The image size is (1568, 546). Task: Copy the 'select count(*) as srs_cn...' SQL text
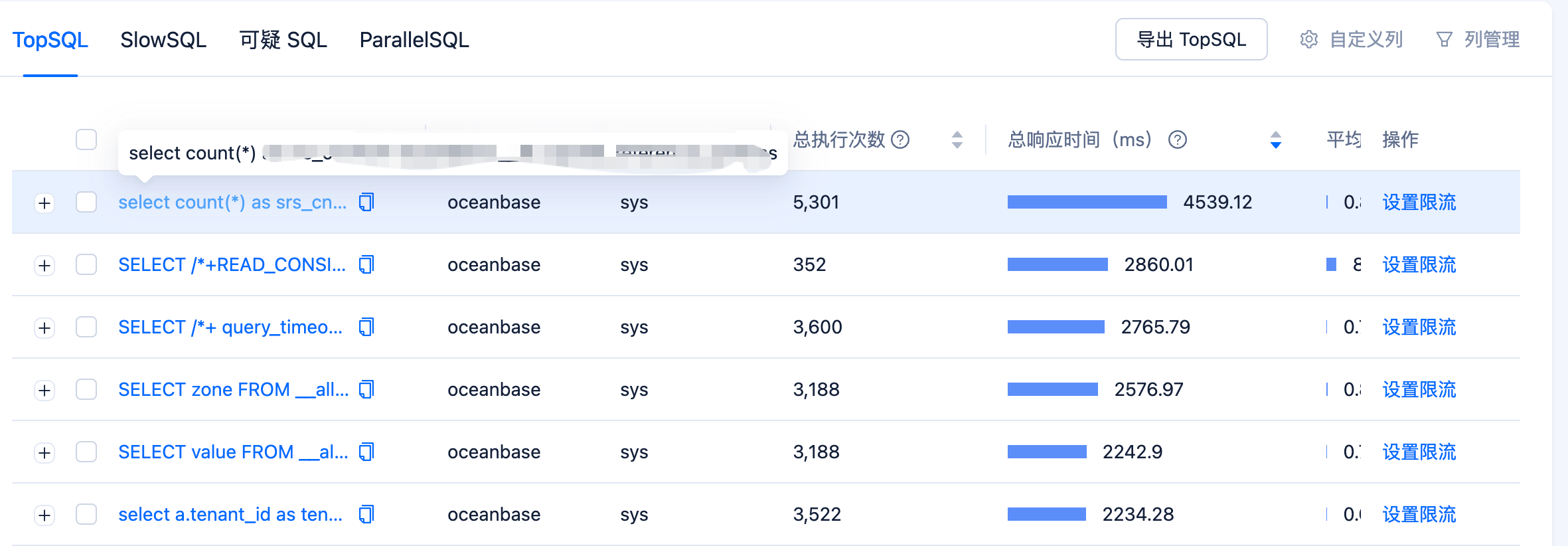tap(366, 202)
